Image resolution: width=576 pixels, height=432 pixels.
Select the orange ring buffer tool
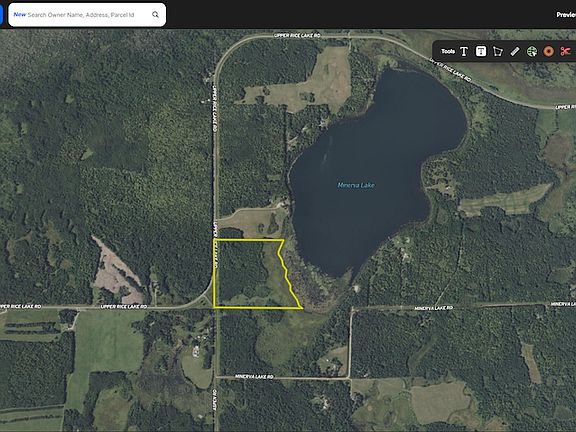coord(548,51)
